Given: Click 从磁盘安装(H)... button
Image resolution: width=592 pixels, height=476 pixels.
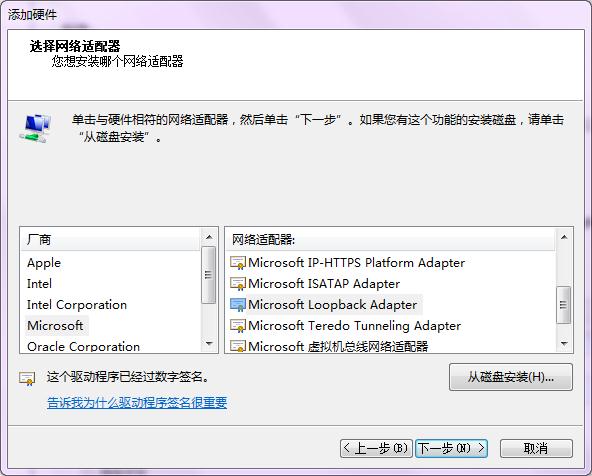Looking at the screenshot, I should tap(511, 377).
